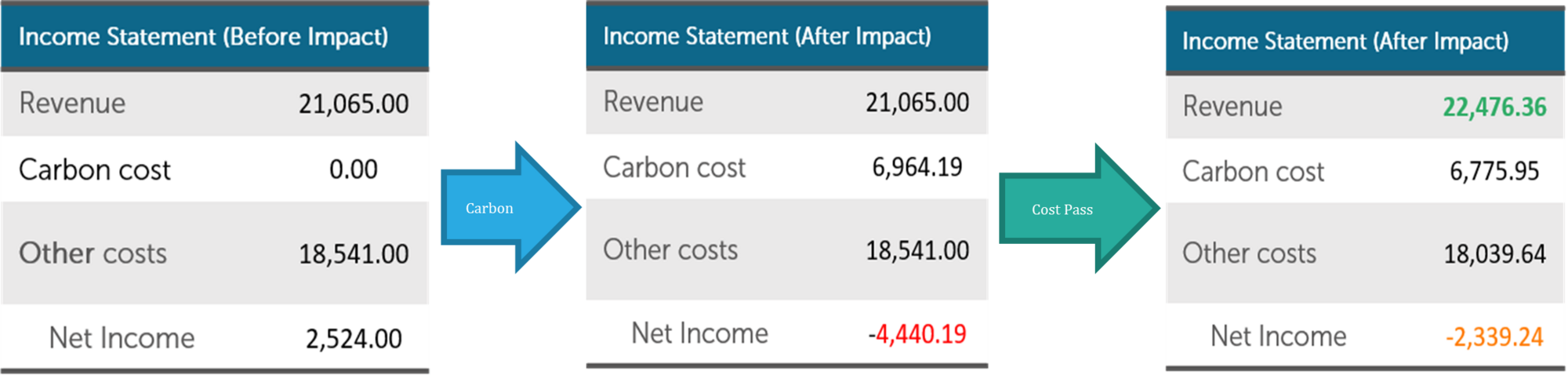Viewport: 1568px width, 375px height.
Task: Click the green revenue value 22,476.36
Action: (1494, 107)
